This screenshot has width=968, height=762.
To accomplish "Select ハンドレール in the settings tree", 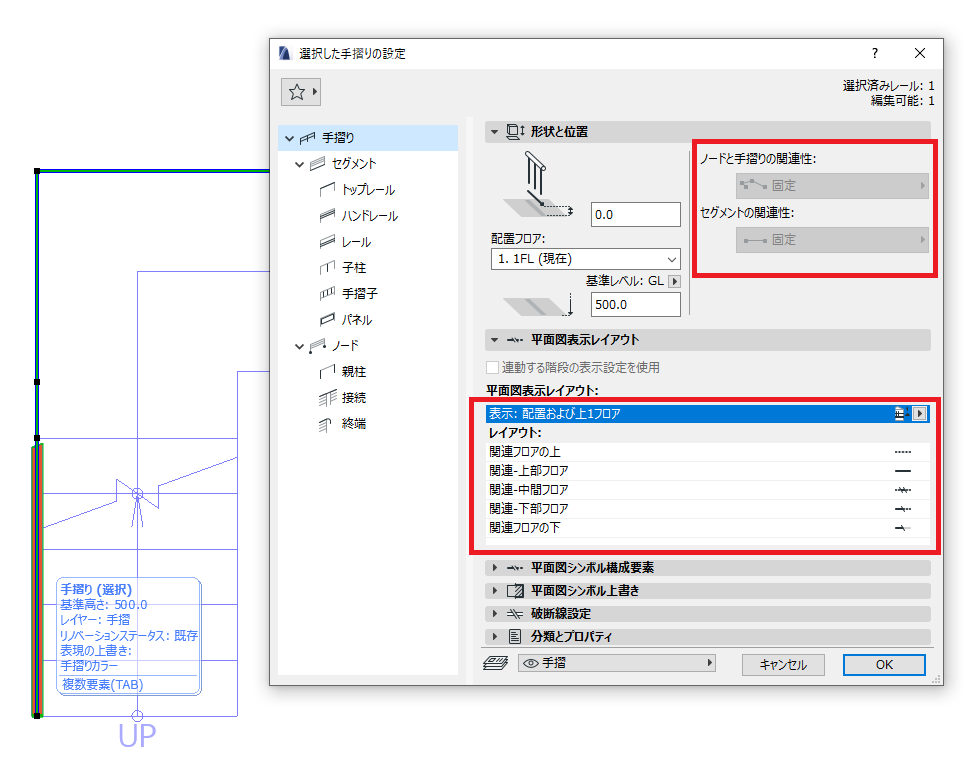I will tap(369, 216).
